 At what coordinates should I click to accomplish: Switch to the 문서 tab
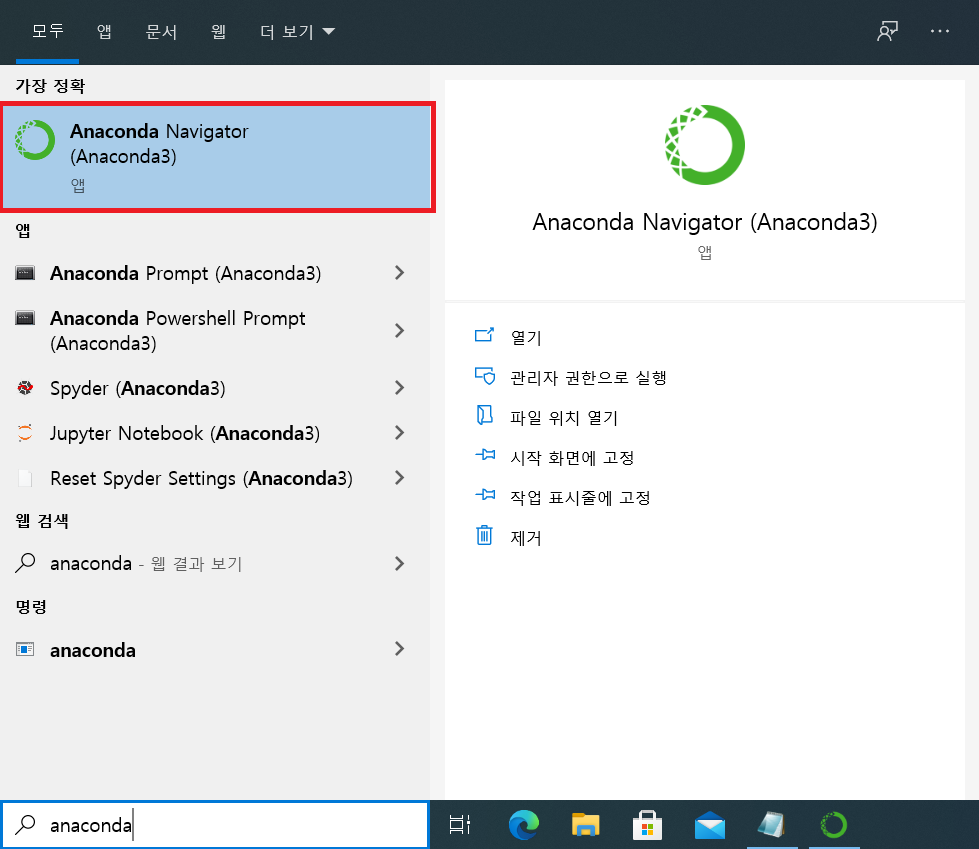coord(161,31)
